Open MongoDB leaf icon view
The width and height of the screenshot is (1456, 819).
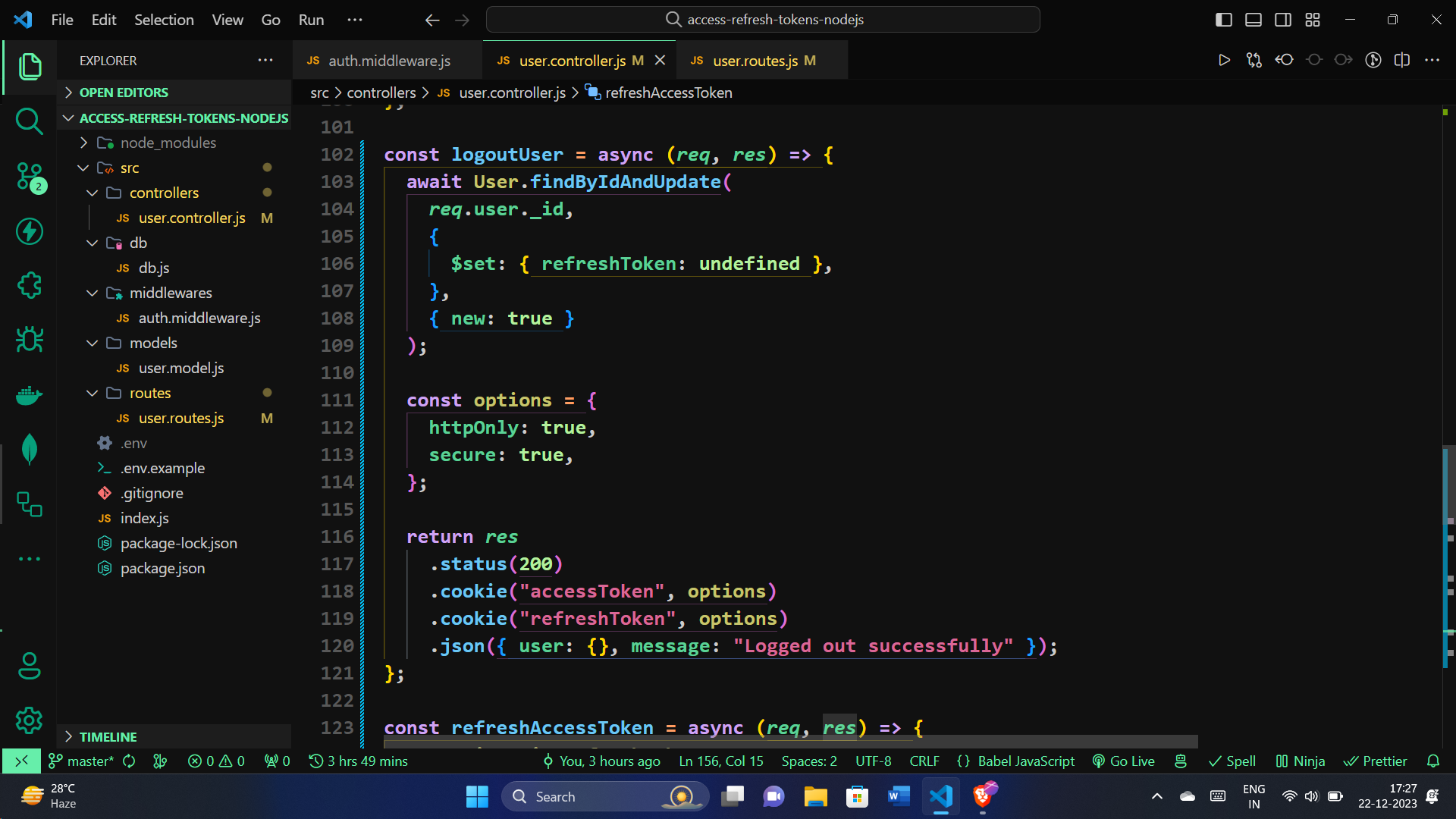point(29,449)
